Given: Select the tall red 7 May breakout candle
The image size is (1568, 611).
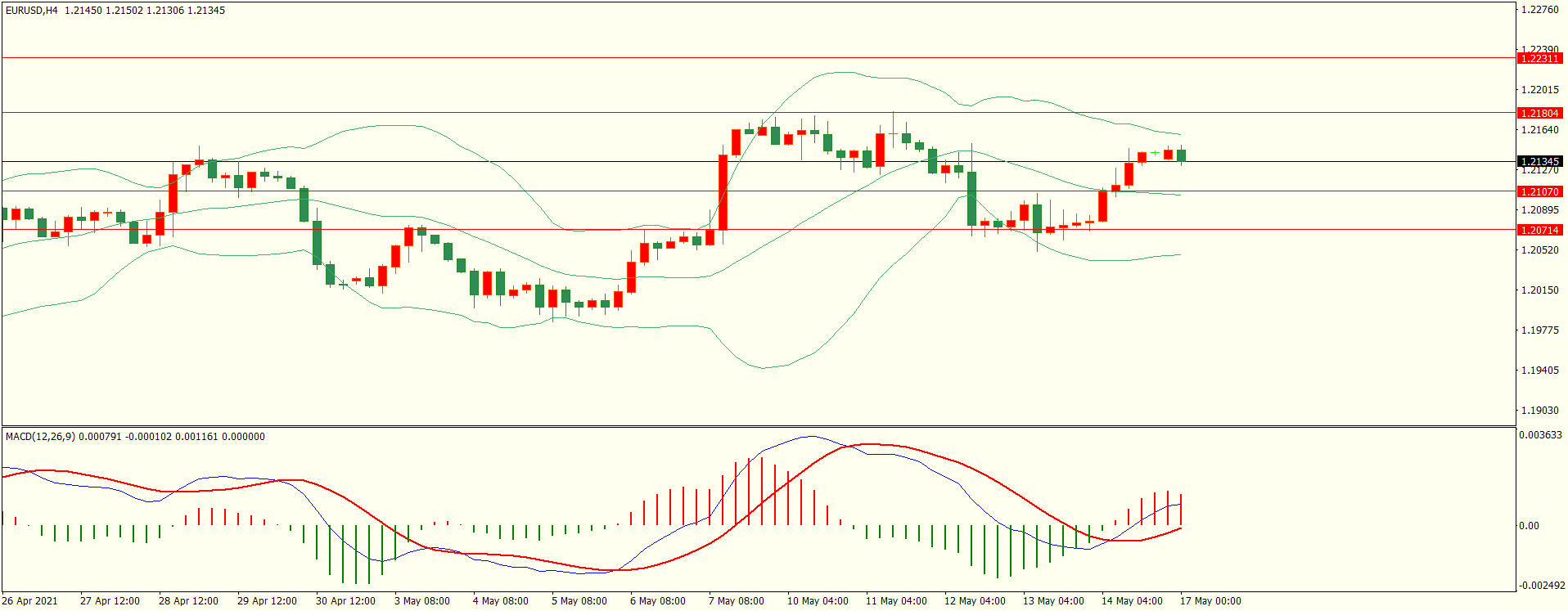Looking at the screenshot, I should click(723, 192).
